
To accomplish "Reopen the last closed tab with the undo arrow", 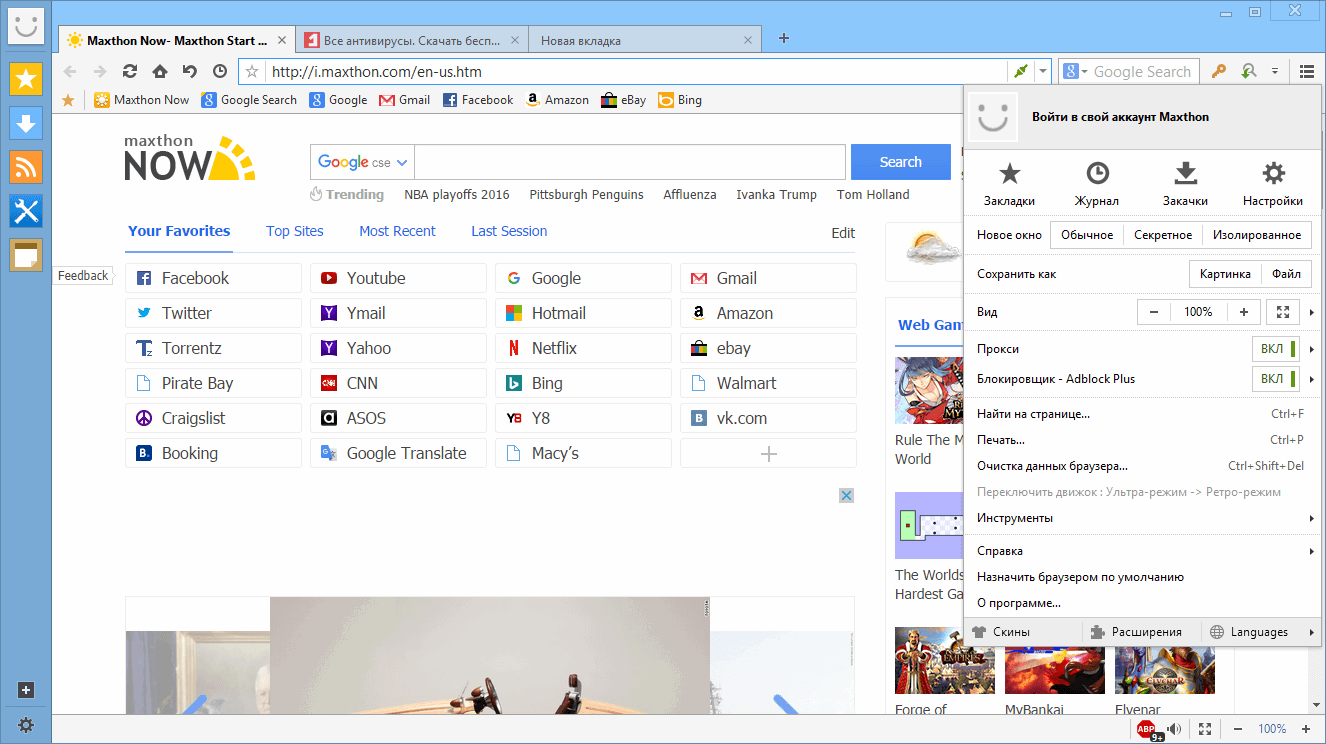I will click(x=190, y=71).
